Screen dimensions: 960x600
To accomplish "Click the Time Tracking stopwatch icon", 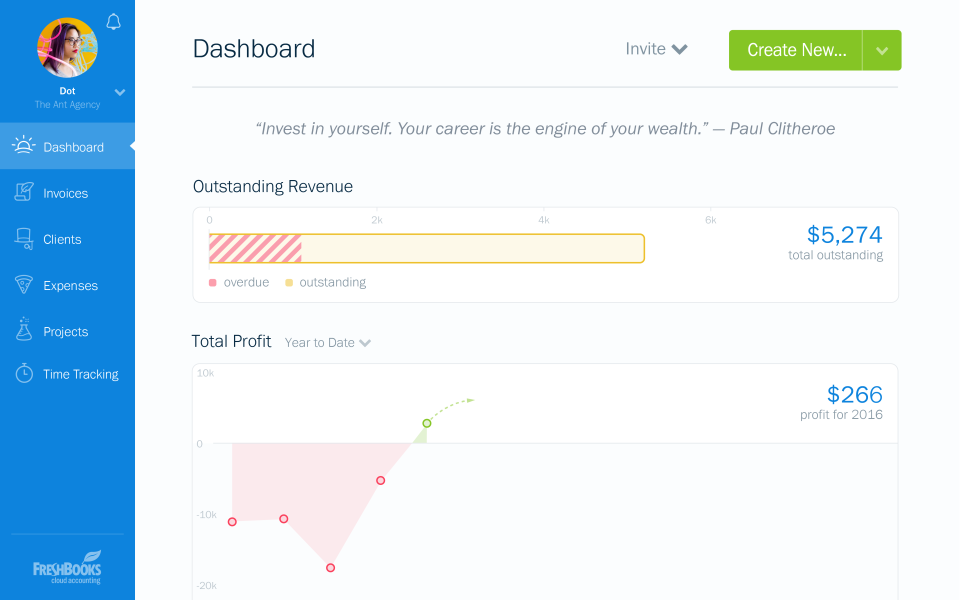I will [x=24, y=373].
